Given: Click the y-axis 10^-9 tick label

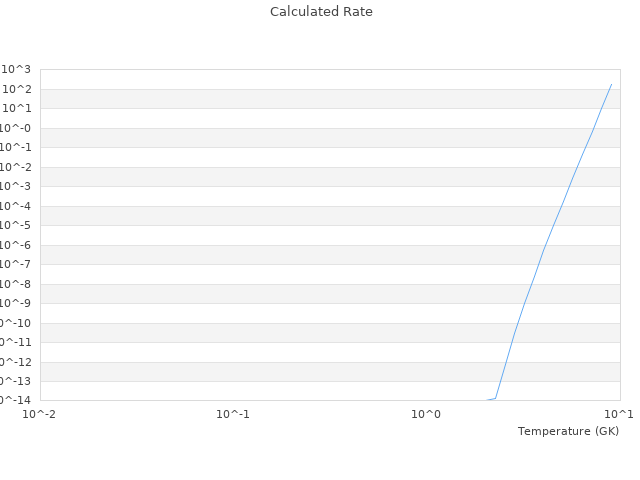Looking at the screenshot, I should click(16, 303).
